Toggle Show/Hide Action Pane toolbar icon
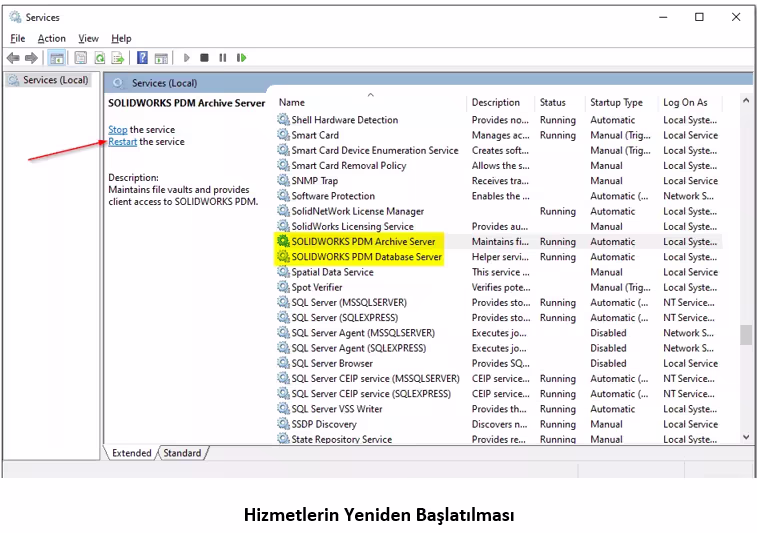 pyautogui.click(x=161, y=58)
